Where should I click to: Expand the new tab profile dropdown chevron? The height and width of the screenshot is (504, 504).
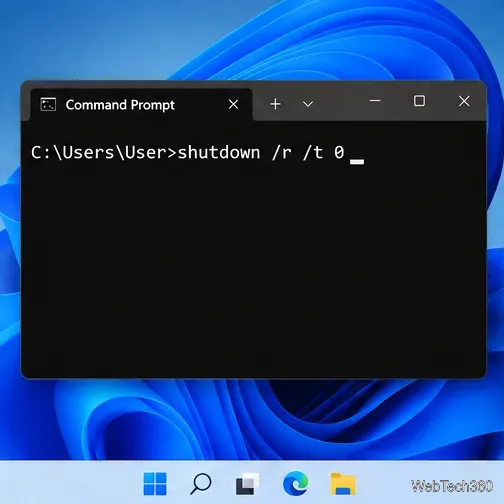click(308, 104)
